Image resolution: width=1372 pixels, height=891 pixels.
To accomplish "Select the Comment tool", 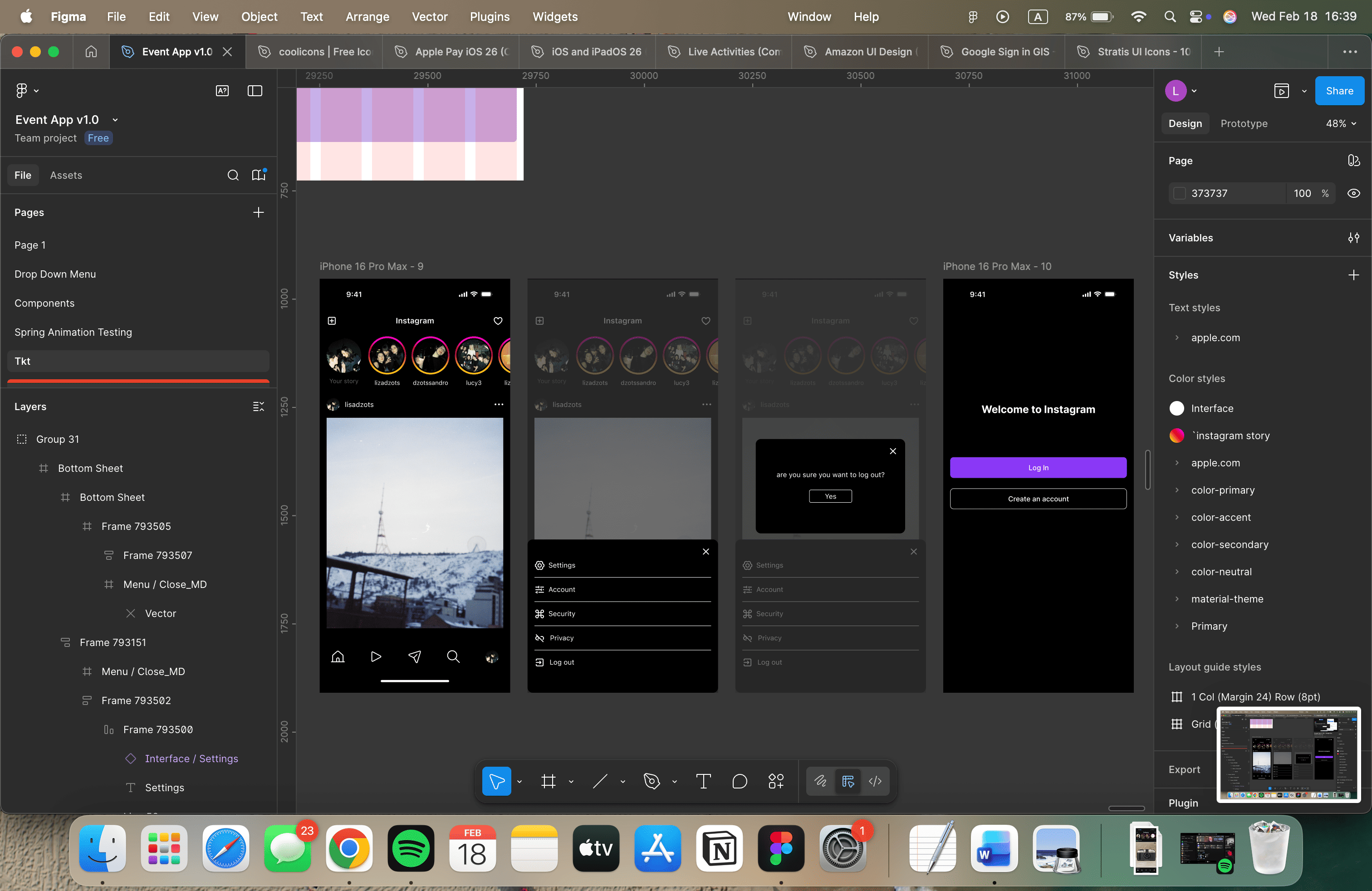I will 740,781.
